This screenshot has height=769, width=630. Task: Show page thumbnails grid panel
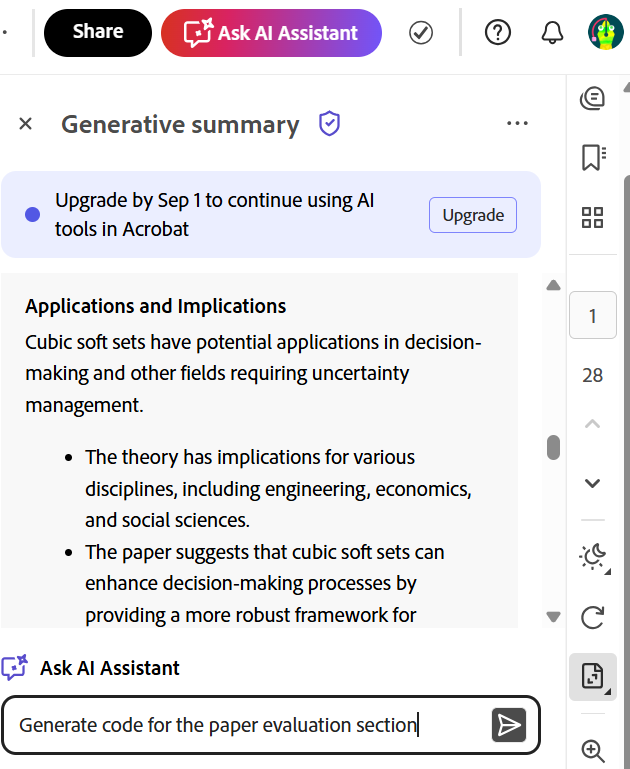592,218
